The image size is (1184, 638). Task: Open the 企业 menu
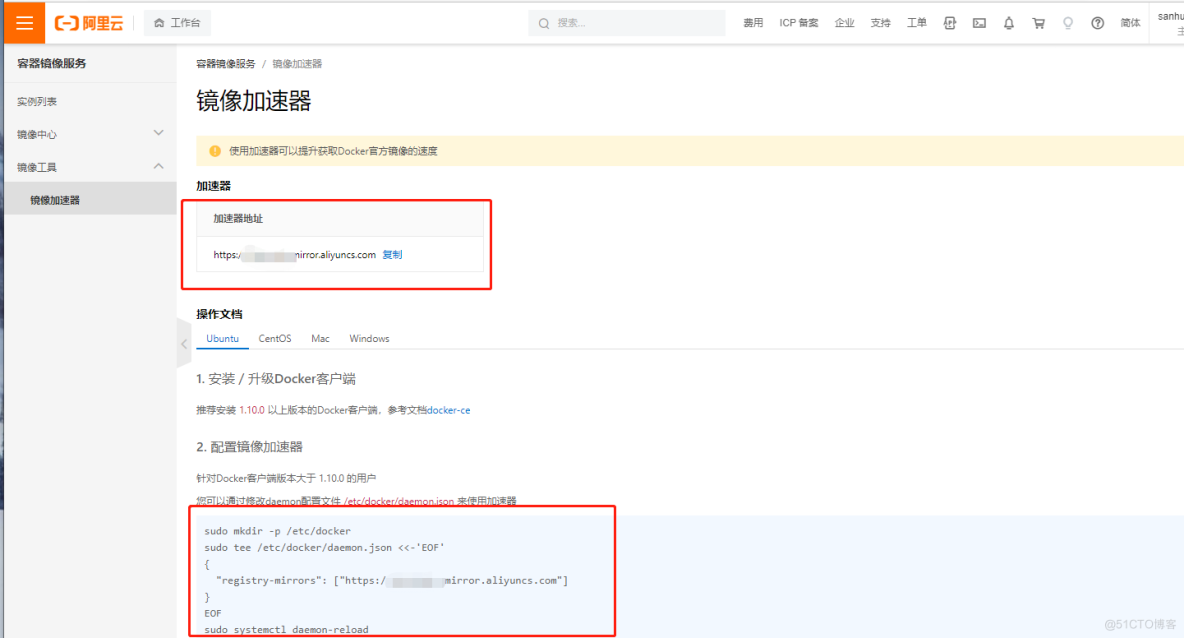[844, 23]
